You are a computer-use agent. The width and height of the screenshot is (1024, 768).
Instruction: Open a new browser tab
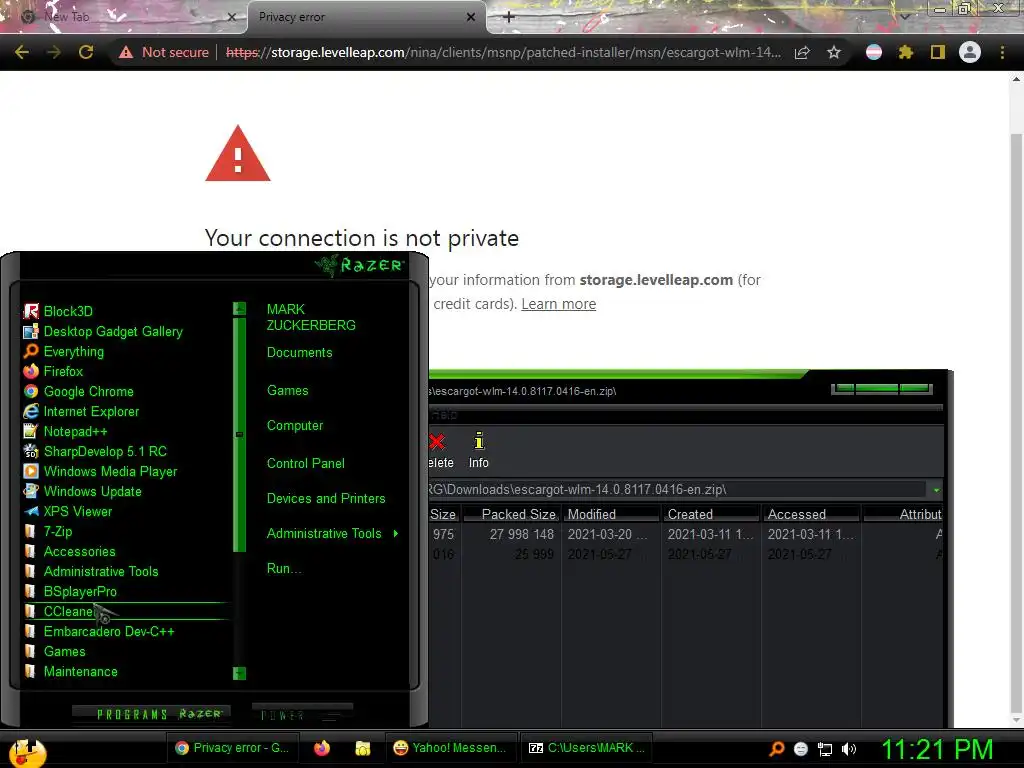[x=509, y=17]
